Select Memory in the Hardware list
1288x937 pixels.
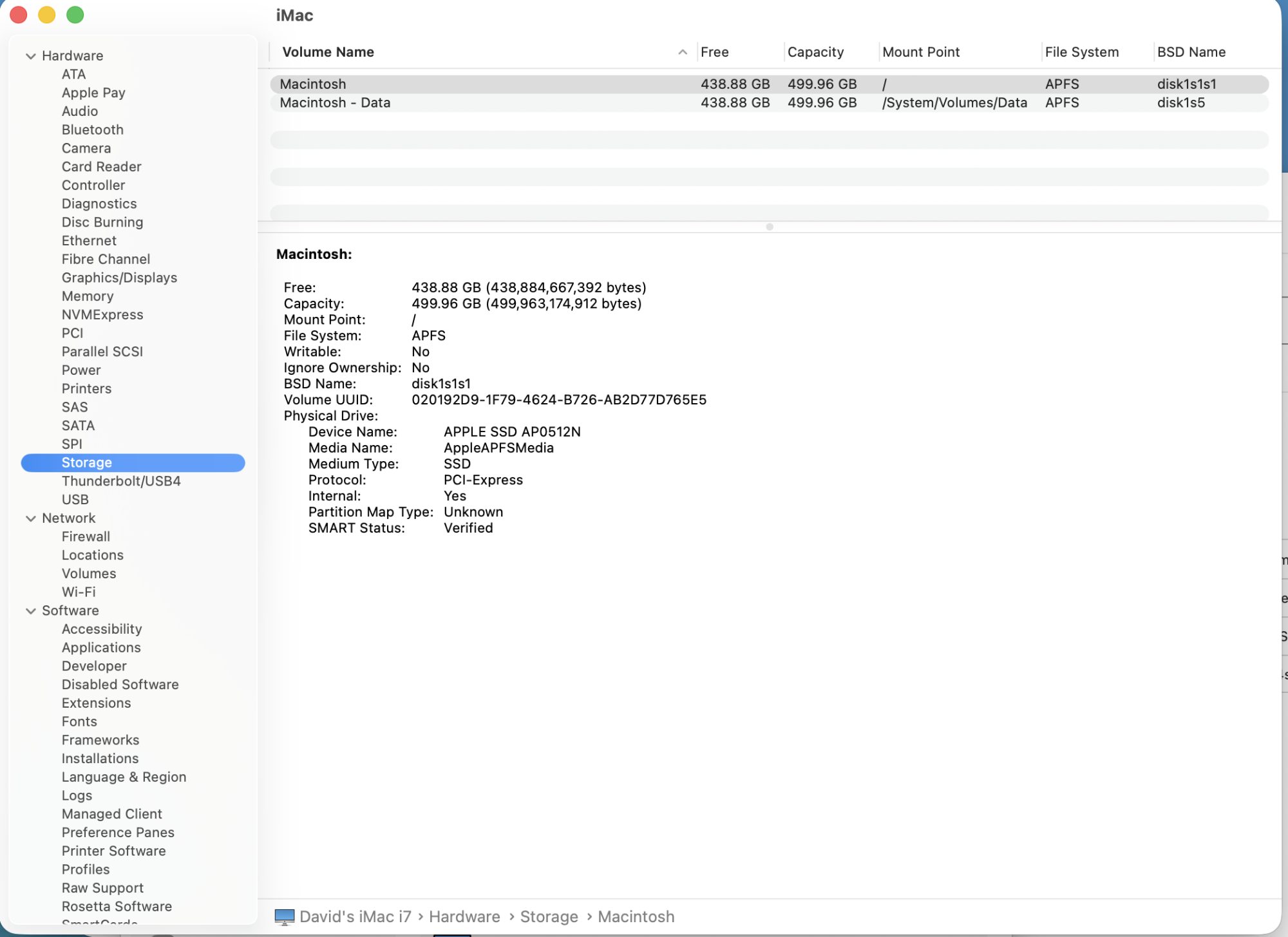tap(88, 296)
